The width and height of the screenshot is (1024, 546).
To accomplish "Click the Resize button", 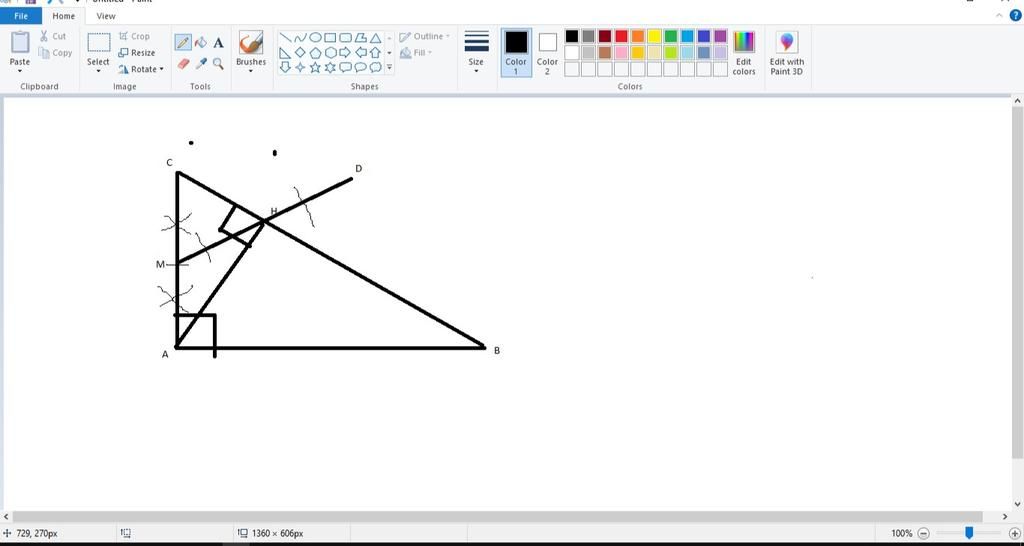I will [137, 53].
